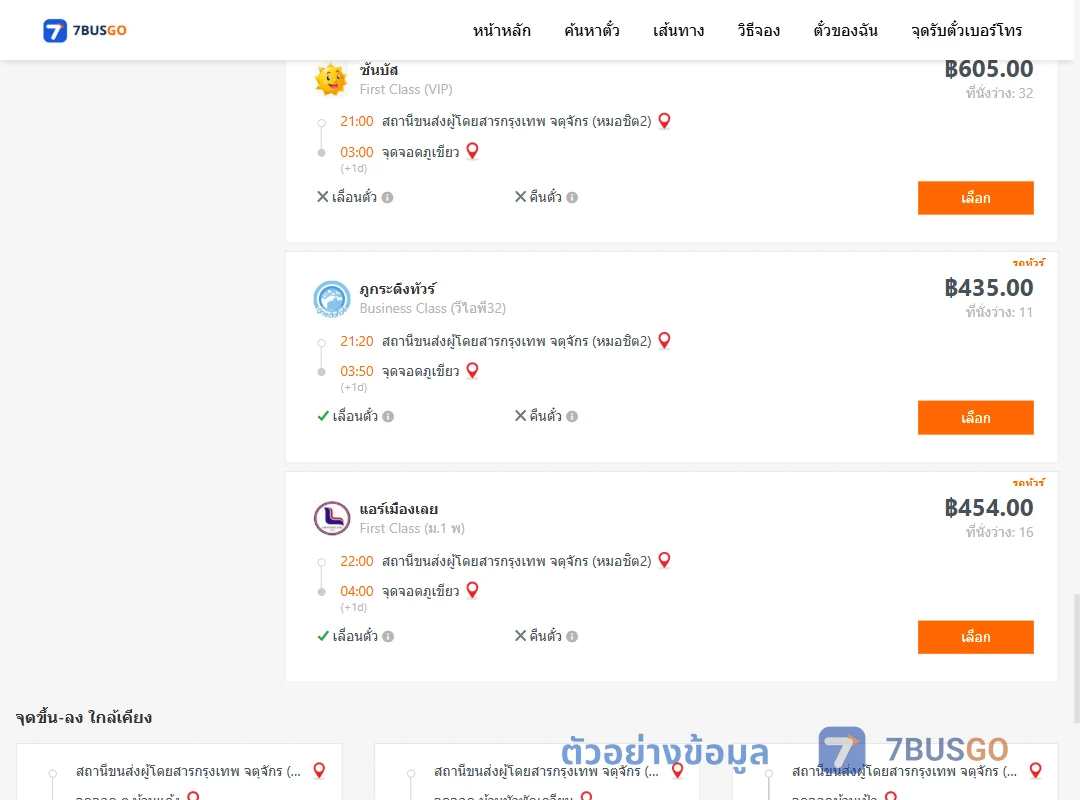Image resolution: width=1080 pixels, height=800 pixels.
Task: Click the ฿435.00 price
Action: pyautogui.click(x=988, y=288)
